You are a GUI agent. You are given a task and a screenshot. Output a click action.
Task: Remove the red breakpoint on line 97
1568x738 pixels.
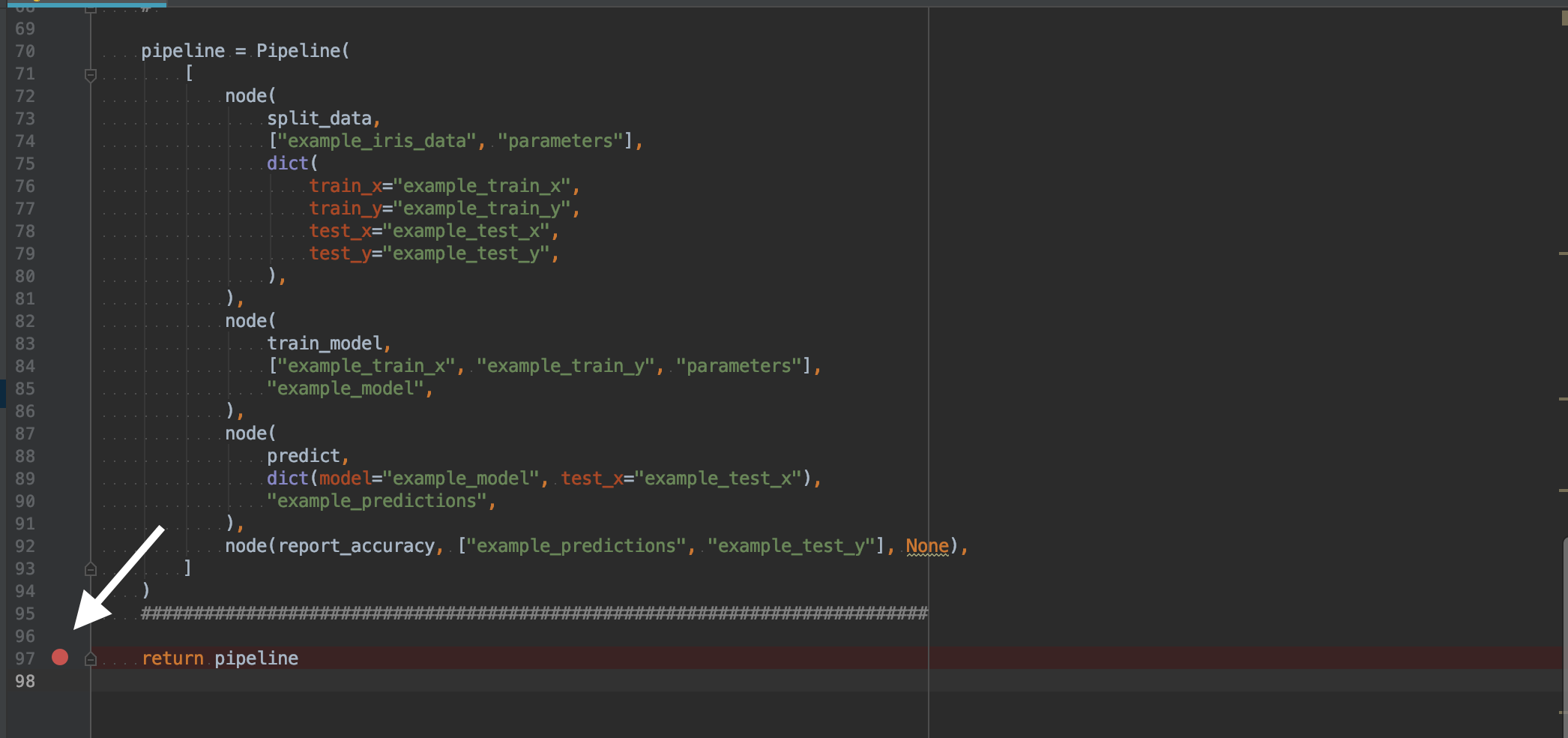[x=60, y=658]
